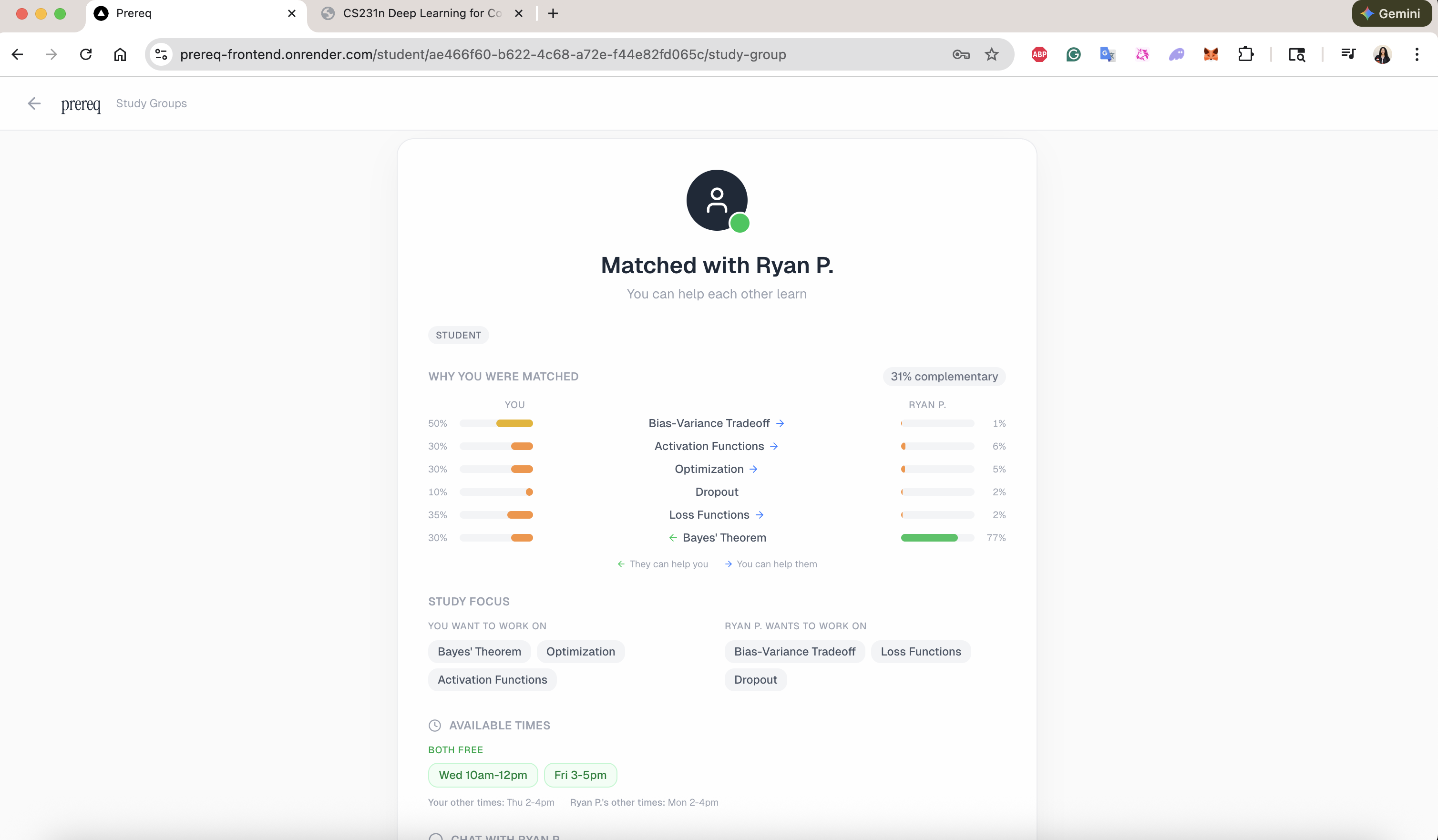This screenshot has width=1438, height=840.
Task: Open the MetaMask fox extension
Action: click(x=1210, y=54)
